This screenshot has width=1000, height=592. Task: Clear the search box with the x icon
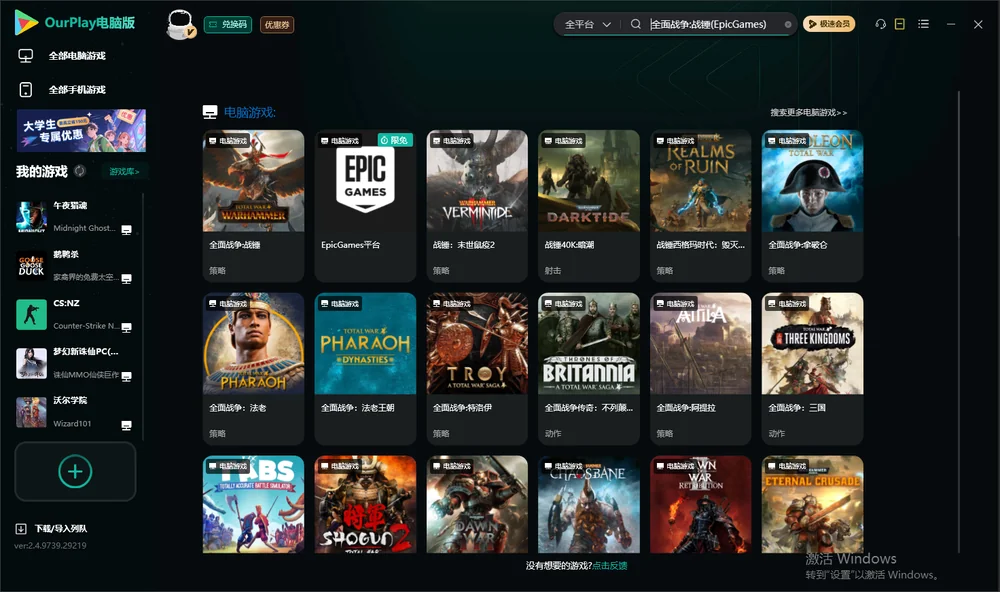(x=788, y=24)
